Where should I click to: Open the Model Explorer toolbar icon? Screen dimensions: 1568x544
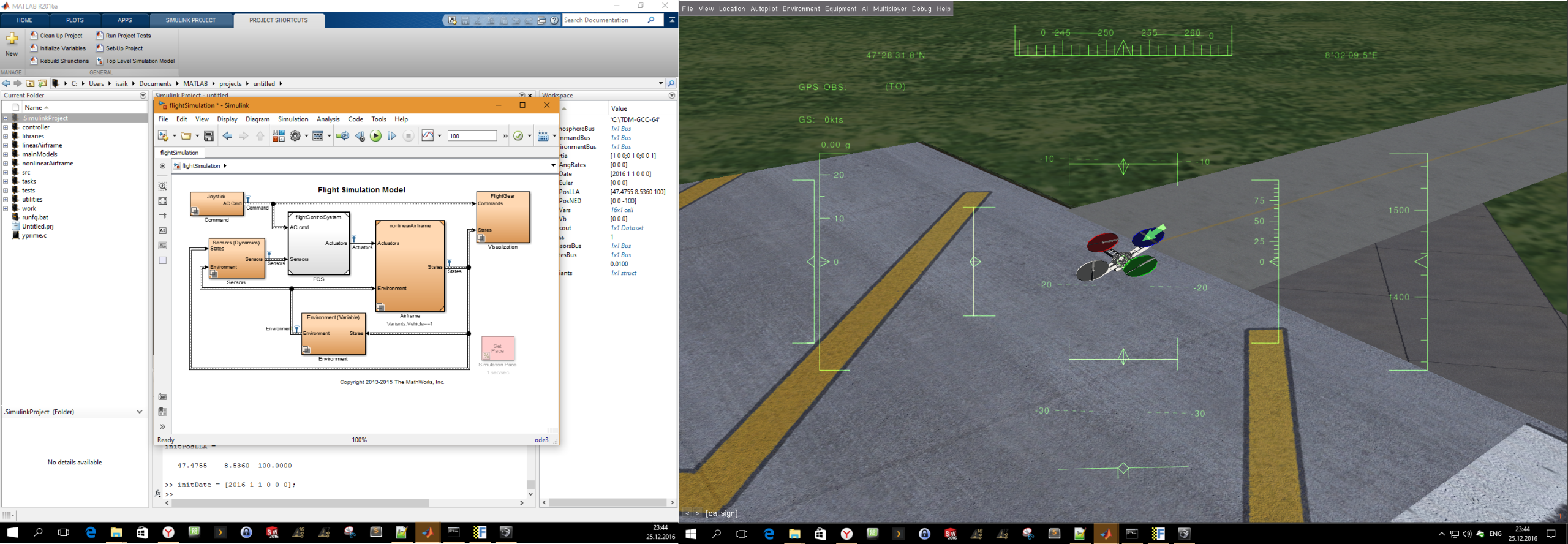[x=318, y=136]
